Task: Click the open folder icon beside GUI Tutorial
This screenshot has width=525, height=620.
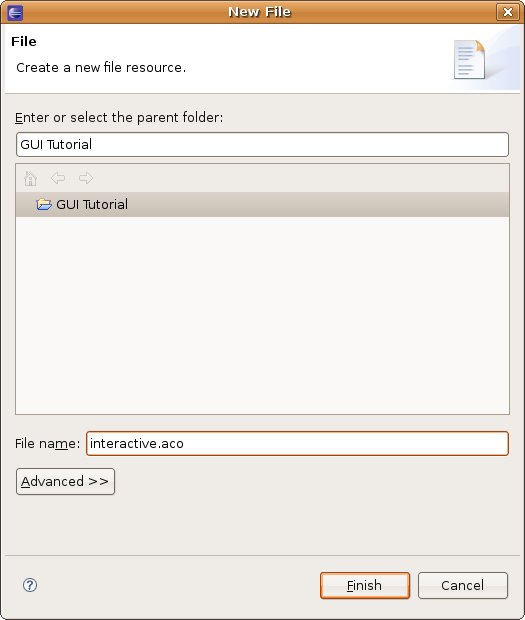Action: click(x=44, y=204)
